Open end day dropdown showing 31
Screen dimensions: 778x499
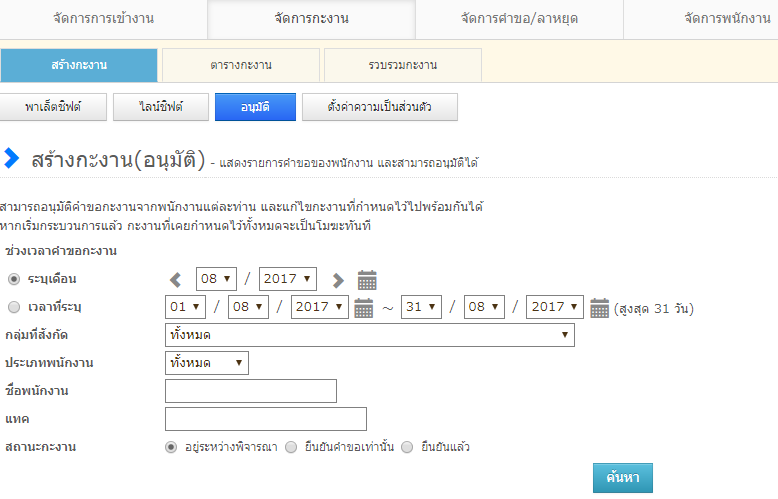pos(421,307)
